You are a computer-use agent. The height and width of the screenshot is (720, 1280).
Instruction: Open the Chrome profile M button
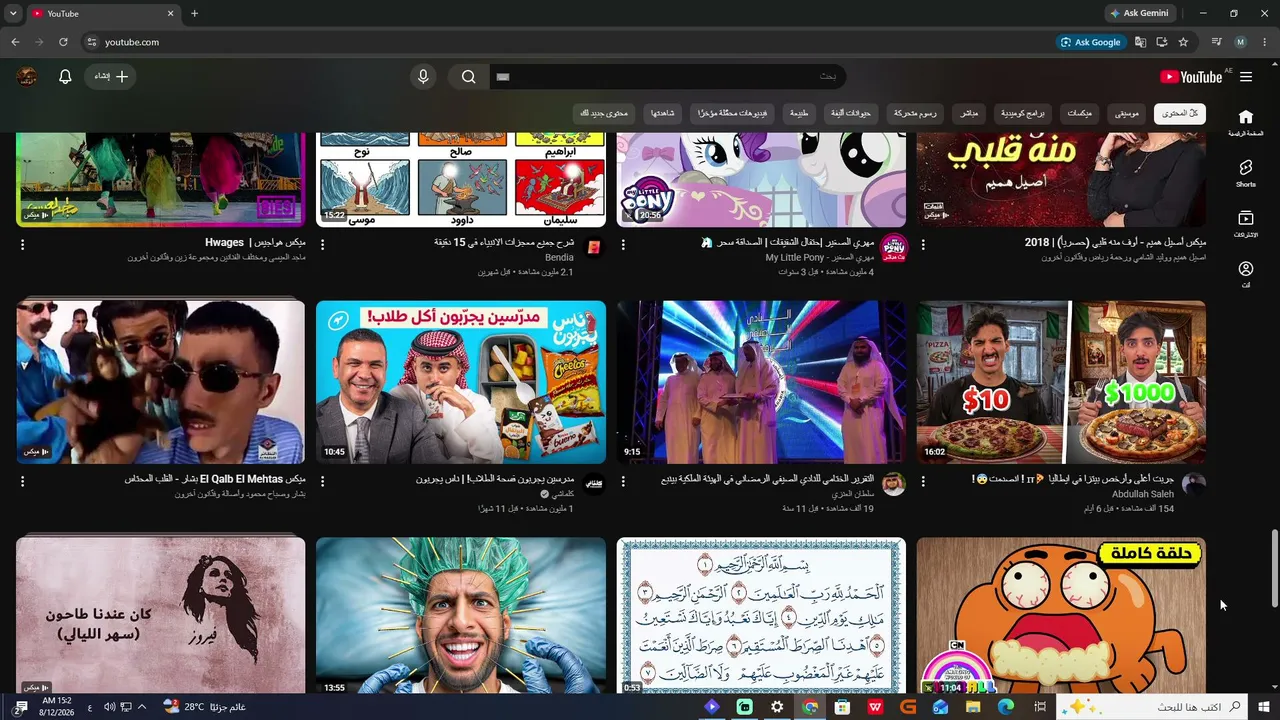(1241, 42)
